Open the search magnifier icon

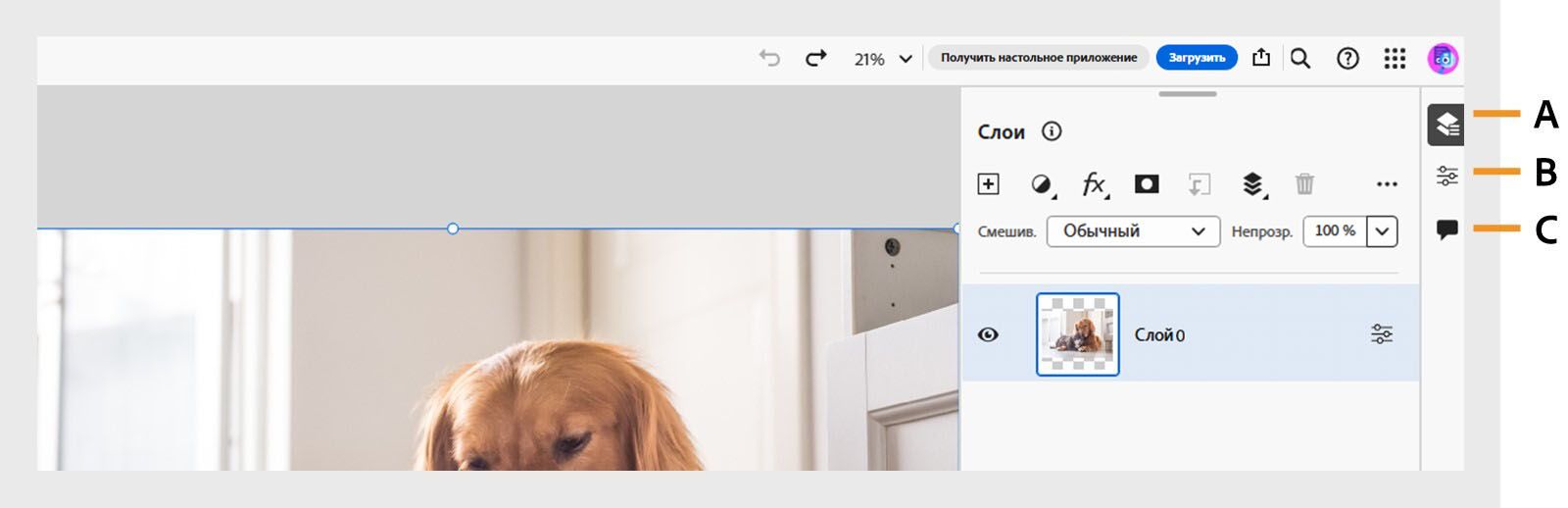click(x=1300, y=59)
